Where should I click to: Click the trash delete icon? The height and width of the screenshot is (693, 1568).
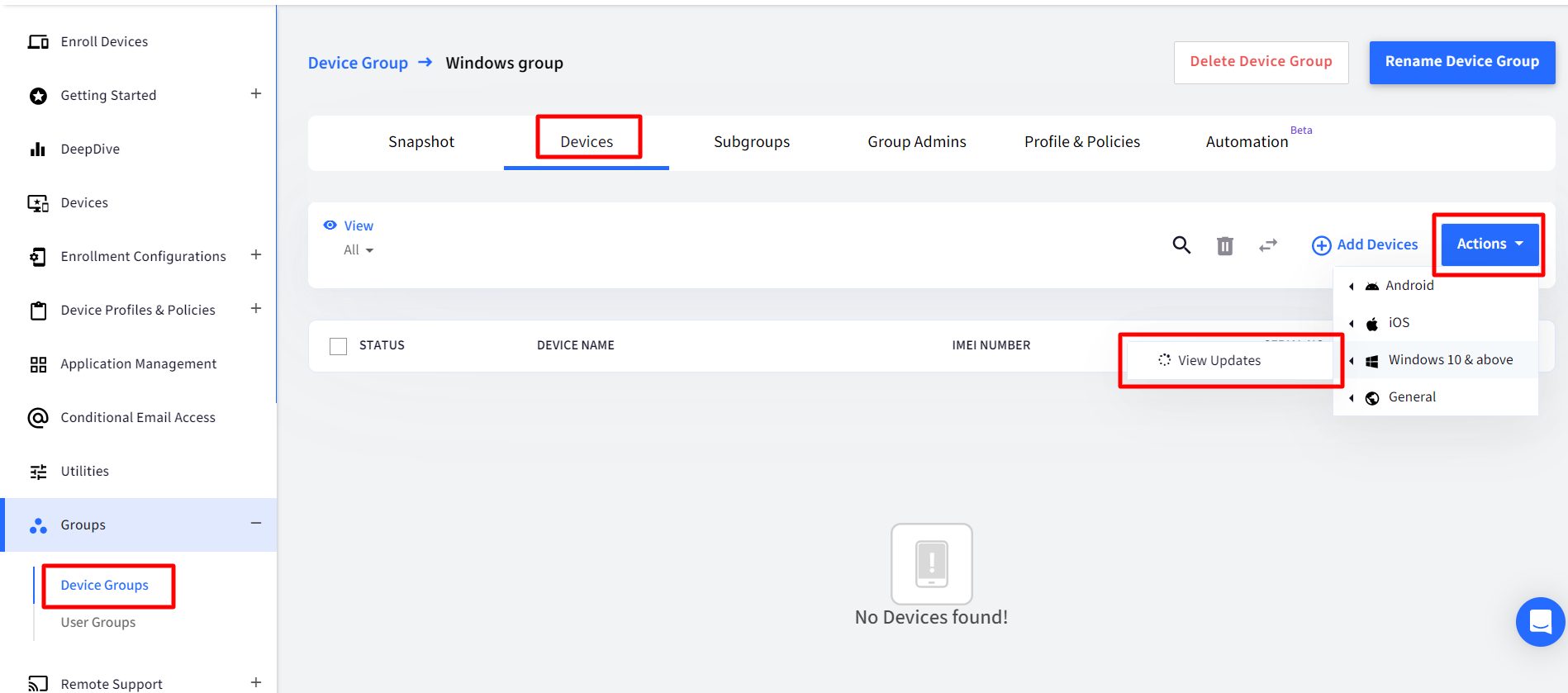click(1224, 245)
